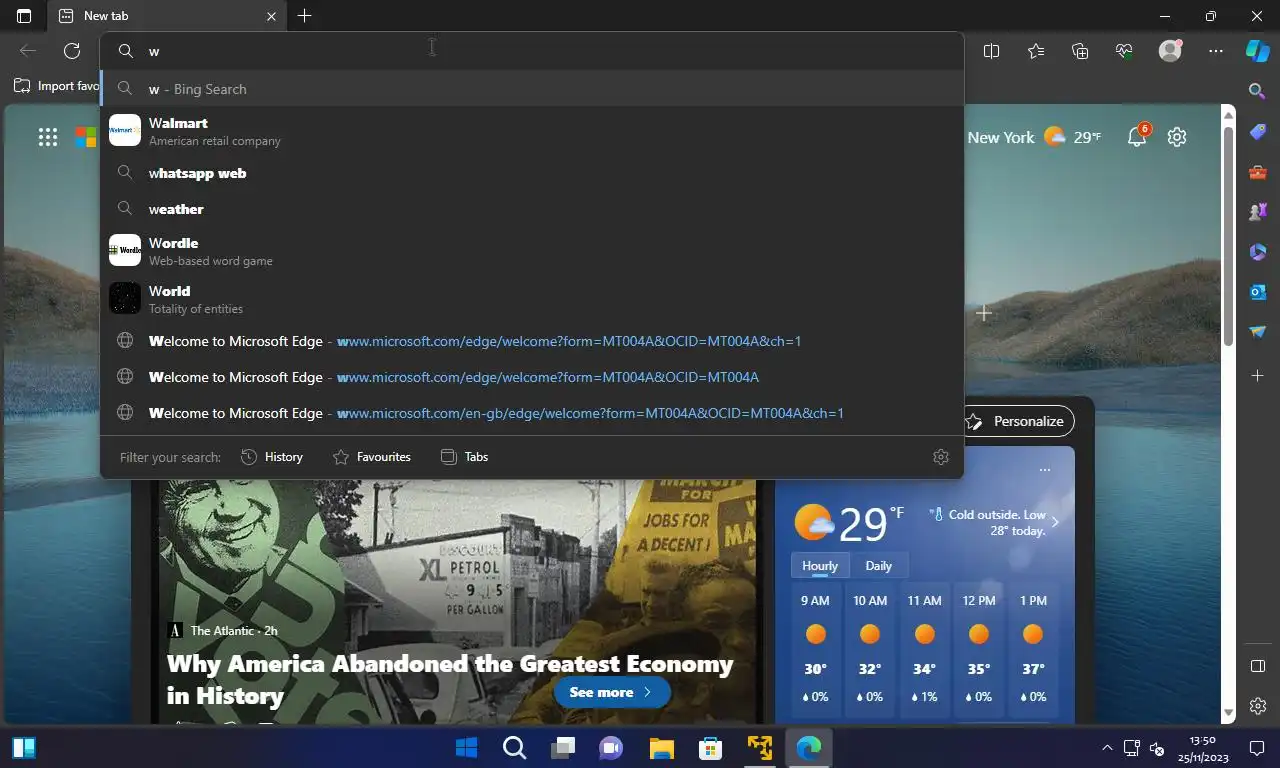Open Welcome to Microsoft Edge link ending en-gb ch=1
The height and width of the screenshot is (768, 1280).
point(531,413)
